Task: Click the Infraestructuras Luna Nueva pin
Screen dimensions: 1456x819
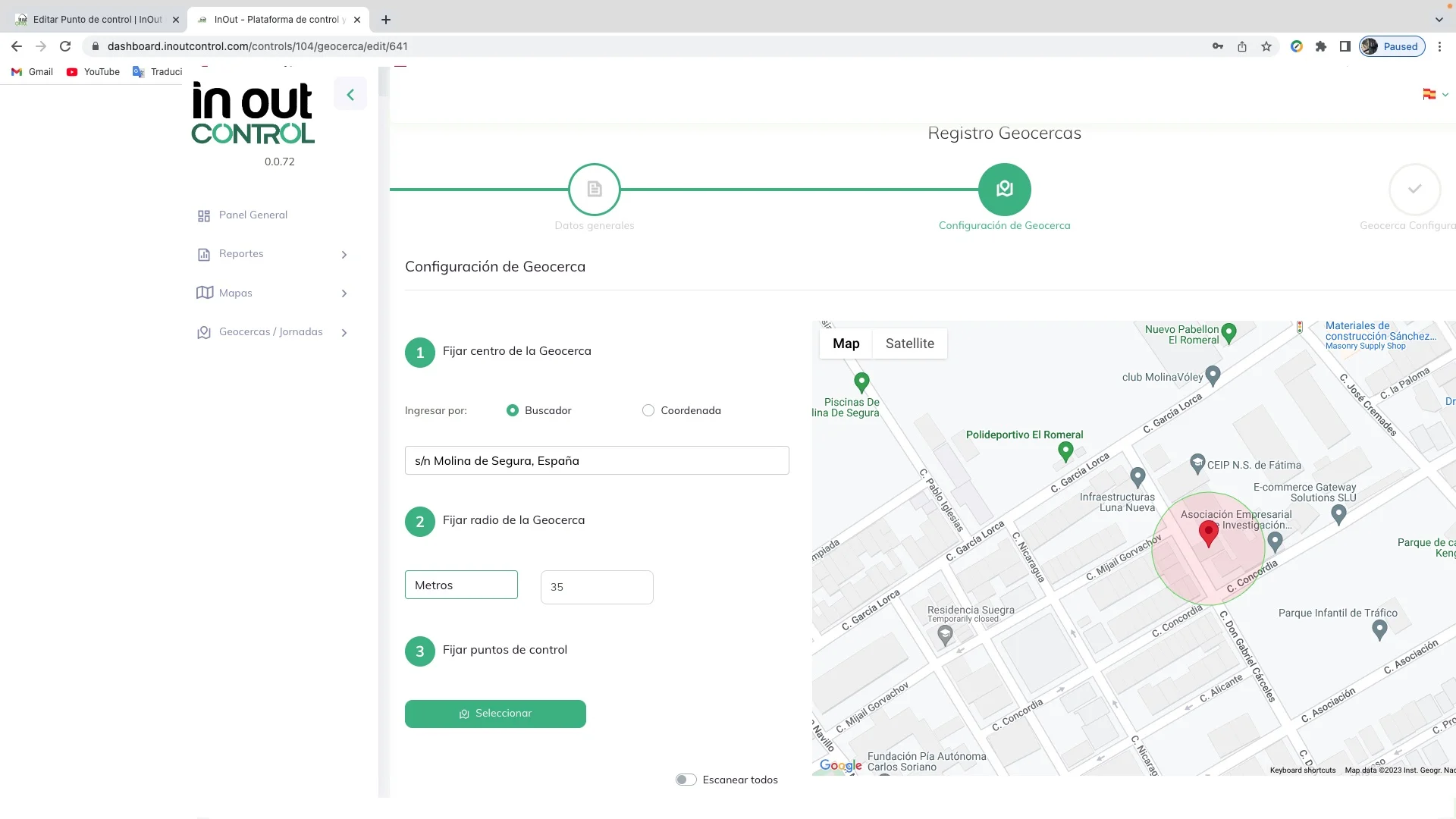Action: click(1137, 477)
